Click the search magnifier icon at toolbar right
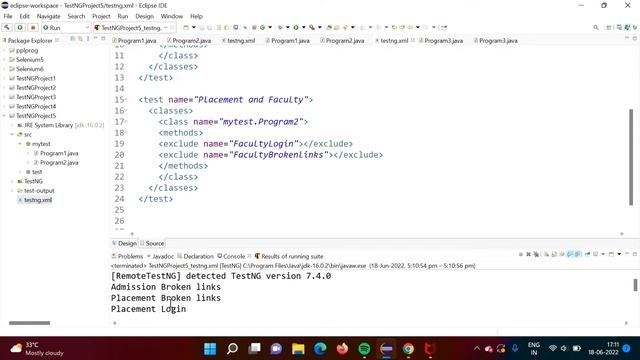The width and height of the screenshot is (640, 360). (596, 27)
